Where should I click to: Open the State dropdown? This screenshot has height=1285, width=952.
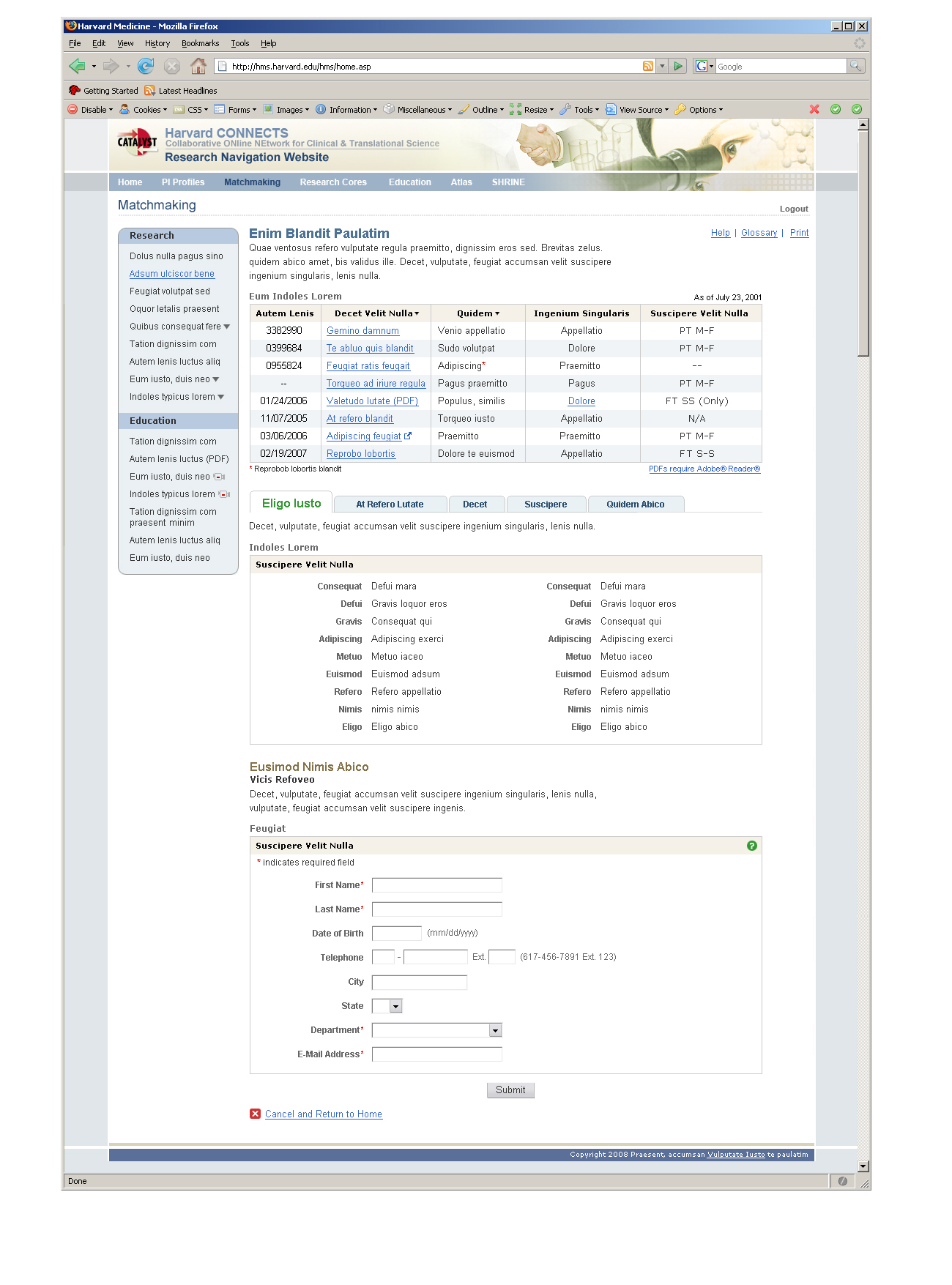395,1006
